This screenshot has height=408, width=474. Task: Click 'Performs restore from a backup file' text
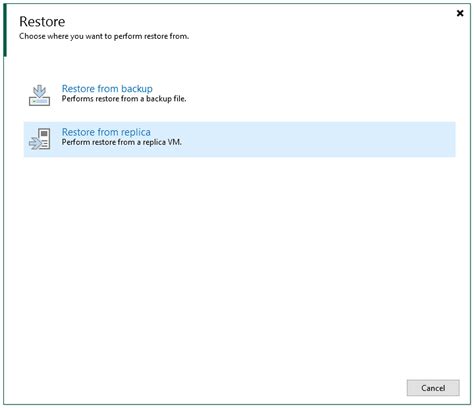124,99
